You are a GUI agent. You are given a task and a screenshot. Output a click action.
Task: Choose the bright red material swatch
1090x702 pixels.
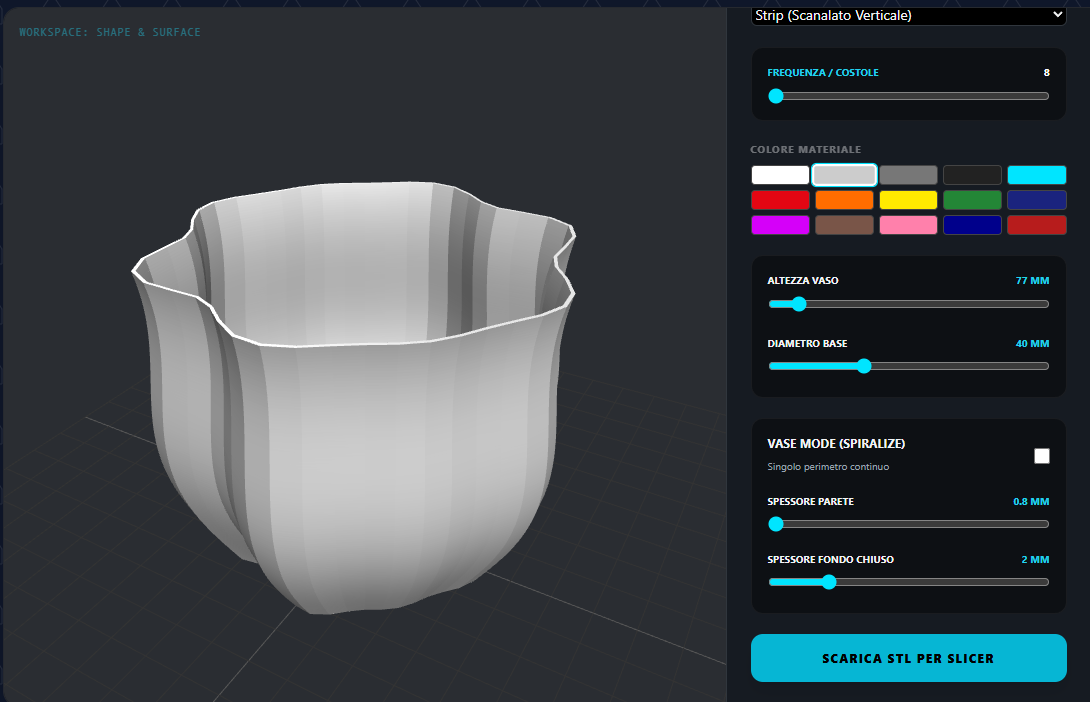[x=780, y=200]
